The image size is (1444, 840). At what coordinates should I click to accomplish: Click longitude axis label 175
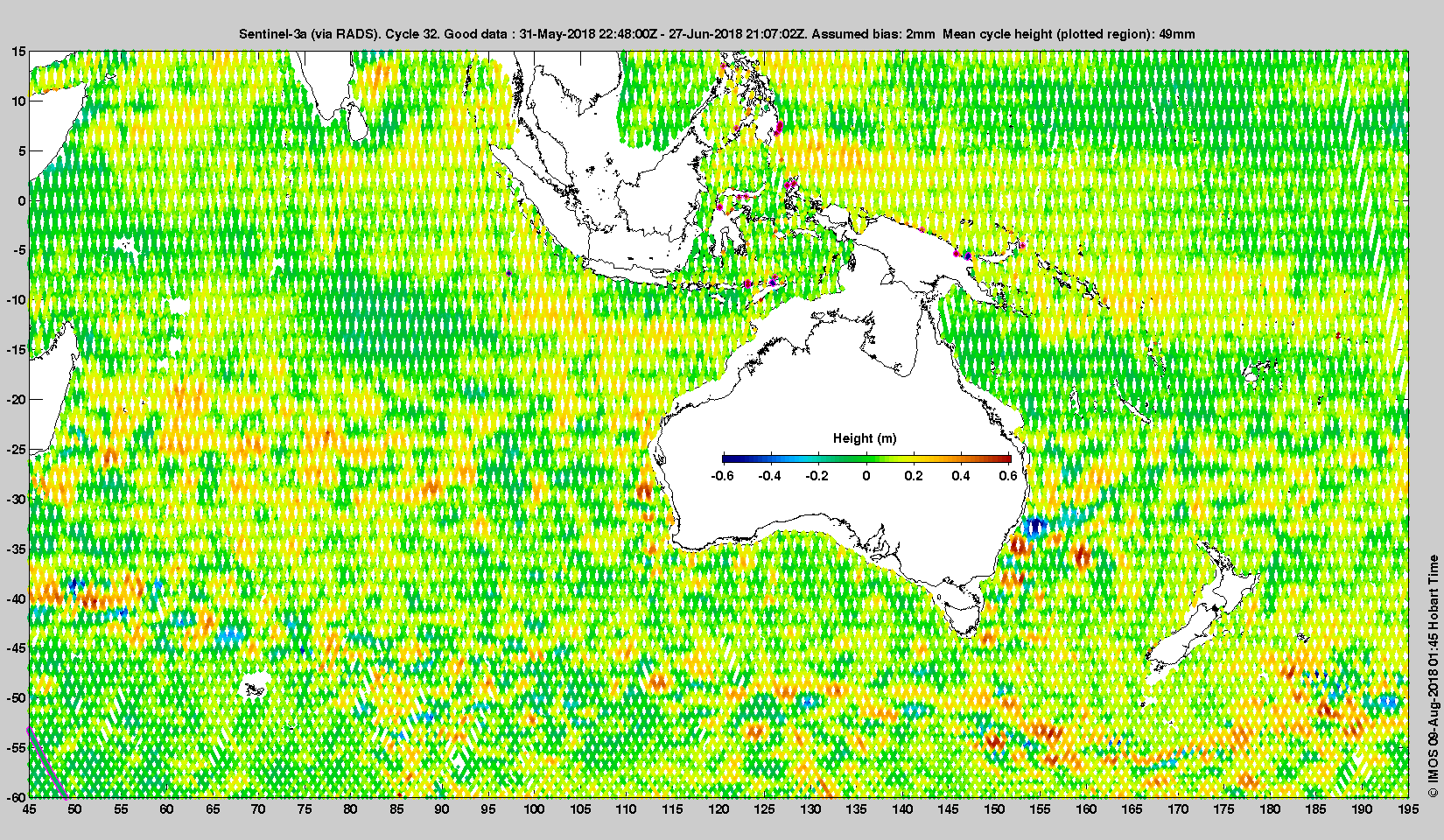(1224, 809)
